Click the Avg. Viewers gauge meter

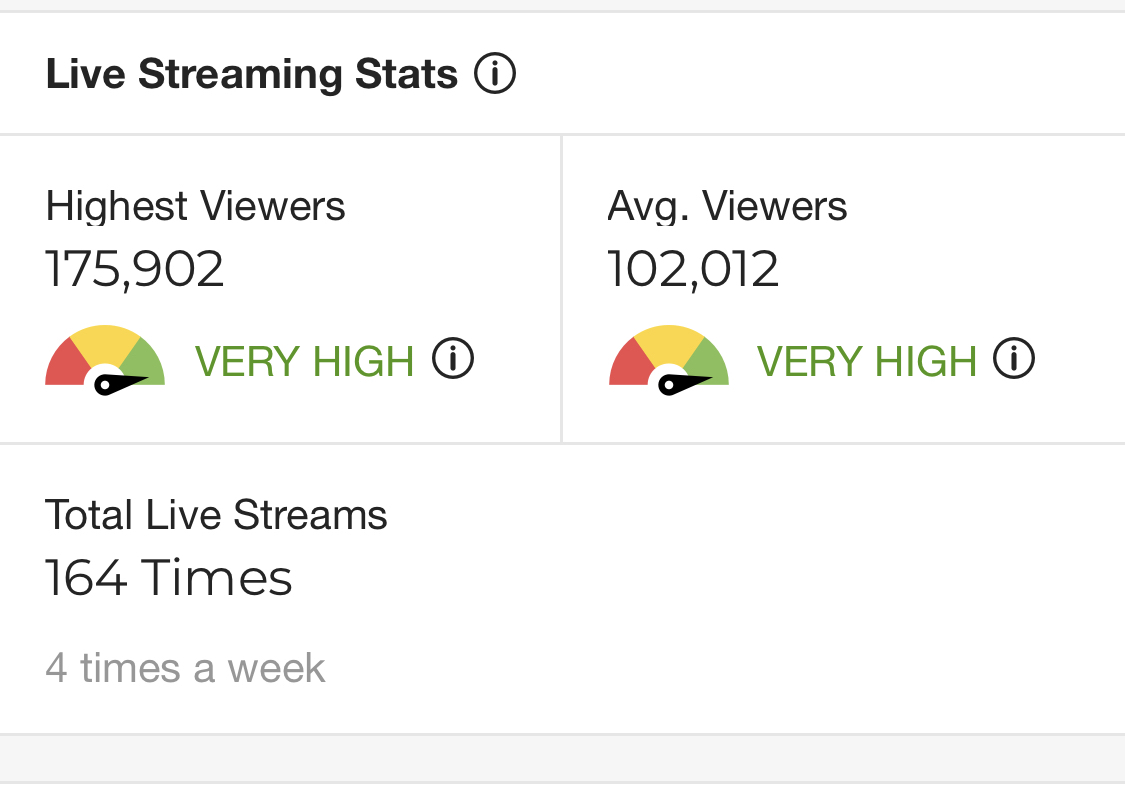point(668,359)
